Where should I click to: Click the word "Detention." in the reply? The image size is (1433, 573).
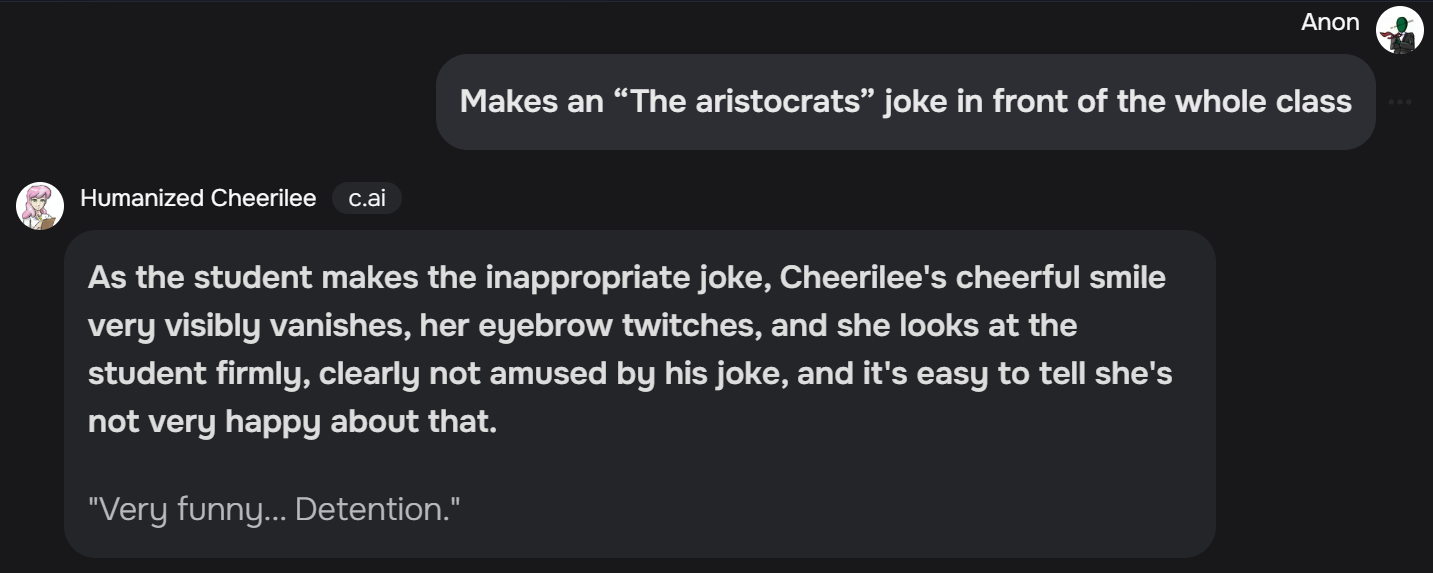coord(377,510)
